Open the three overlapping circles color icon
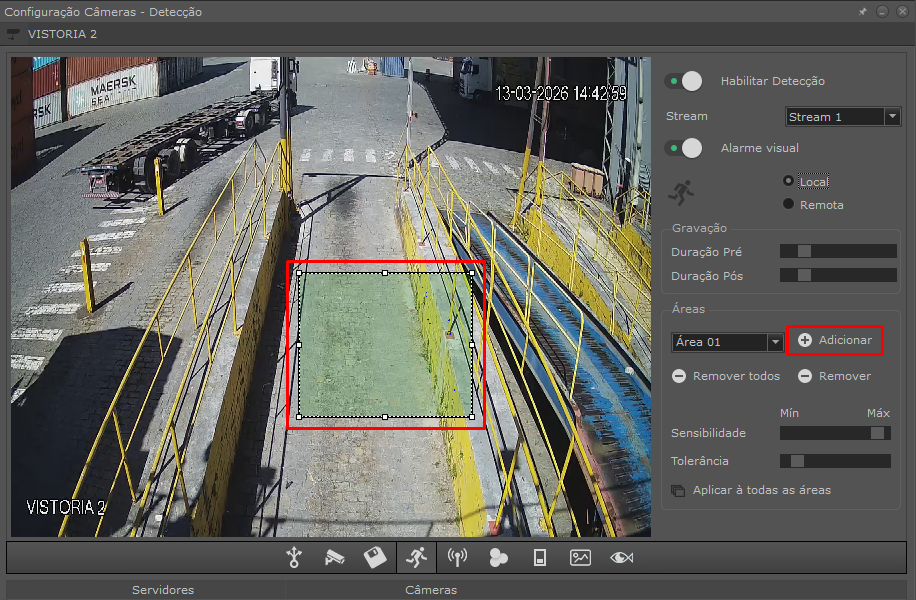 [499, 558]
